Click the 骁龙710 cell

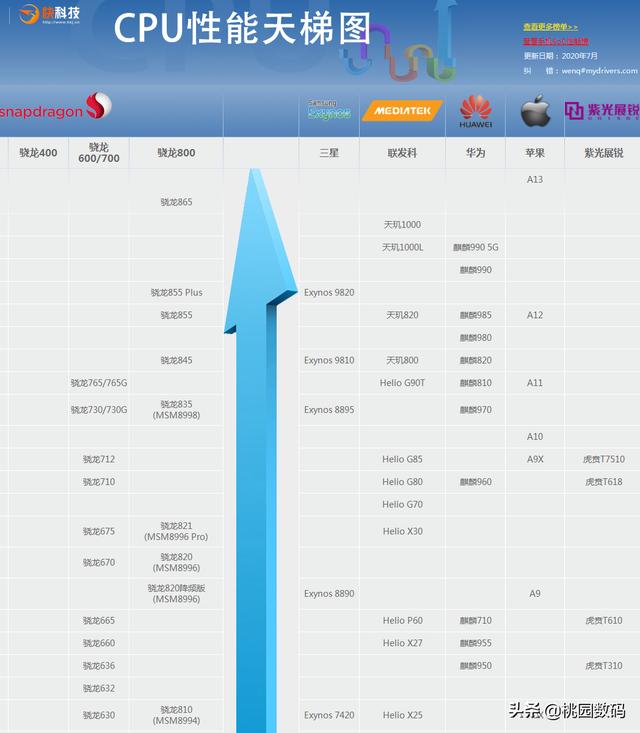[99, 482]
